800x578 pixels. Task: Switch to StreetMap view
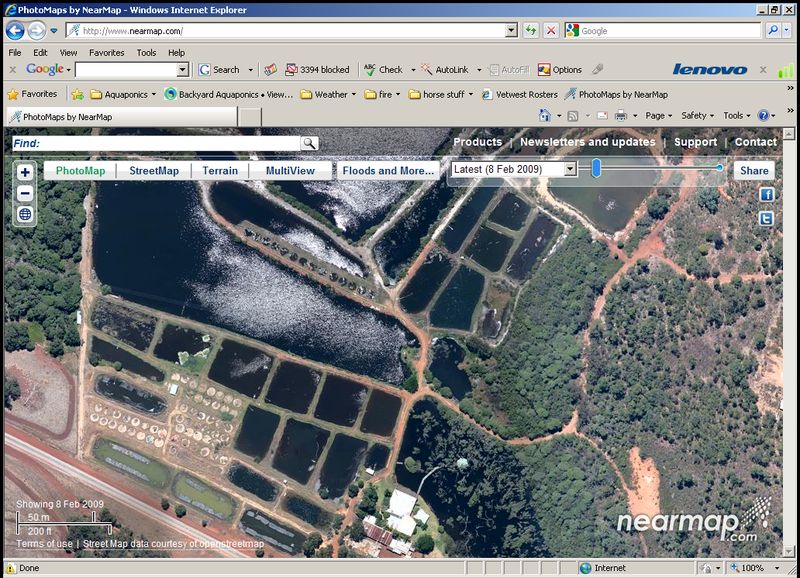coord(154,171)
